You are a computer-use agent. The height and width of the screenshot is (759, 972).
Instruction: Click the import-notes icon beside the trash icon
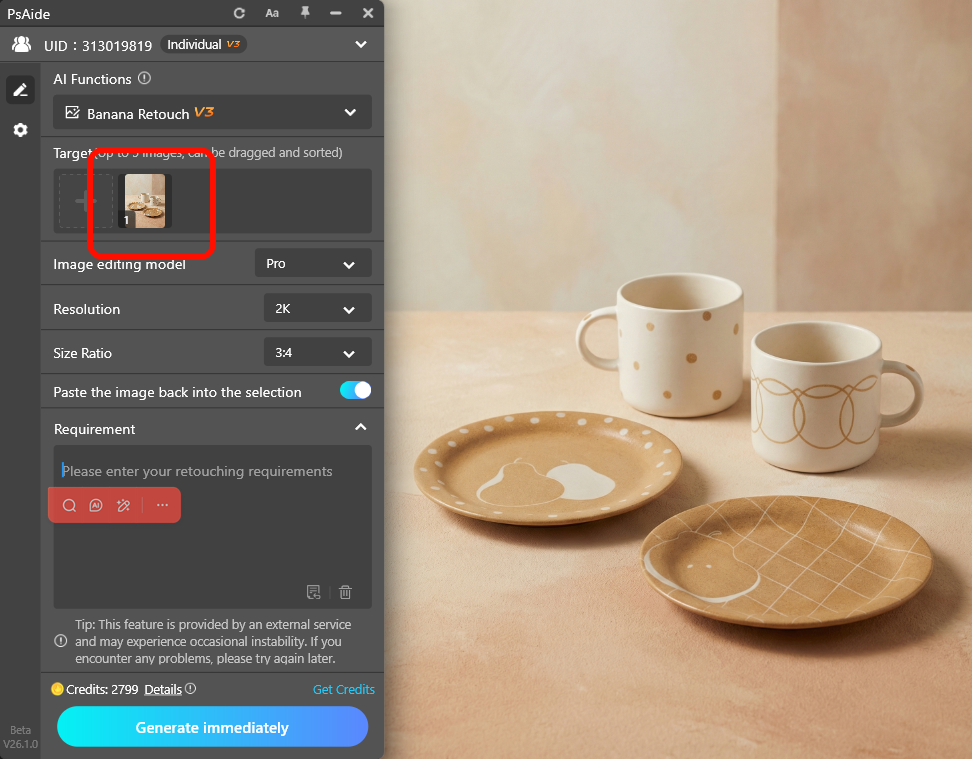314,592
